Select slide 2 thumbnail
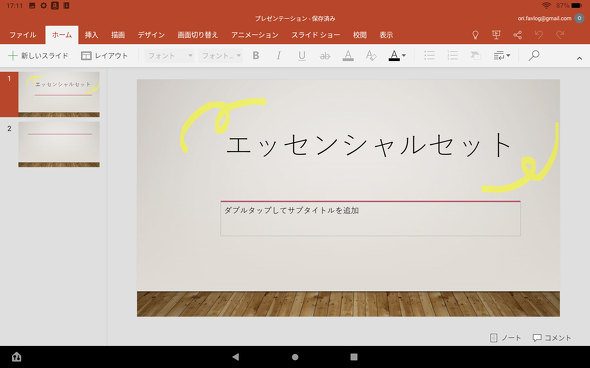 pos(59,144)
